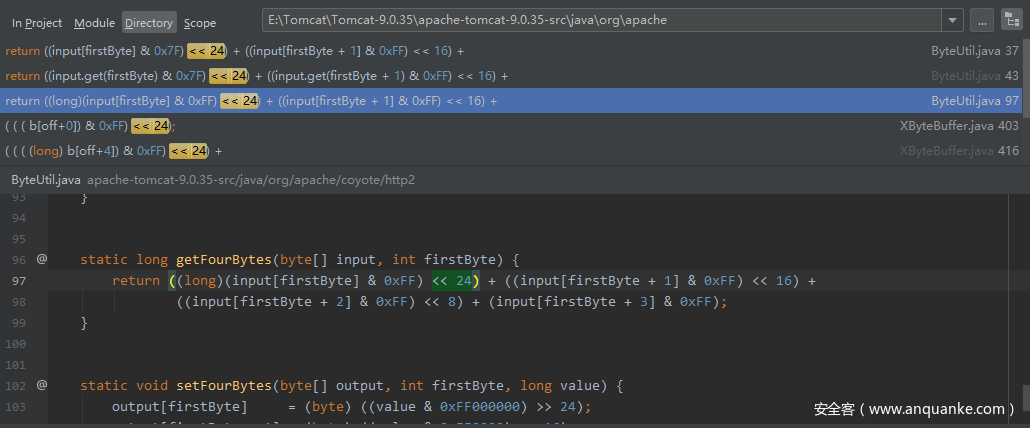Switch to the Module scope
Image resolution: width=1030 pixels, height=428 pixels.
(x=94, y=22)
